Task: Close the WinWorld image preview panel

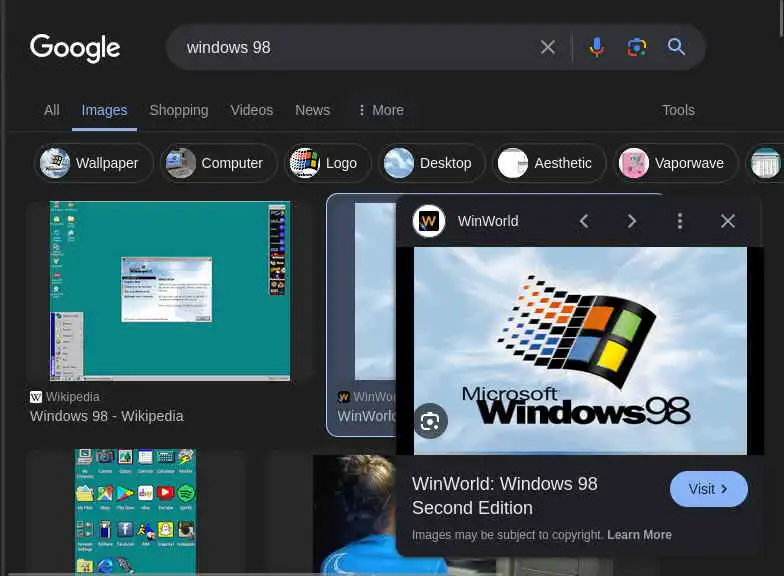Action: pos(728,221)
